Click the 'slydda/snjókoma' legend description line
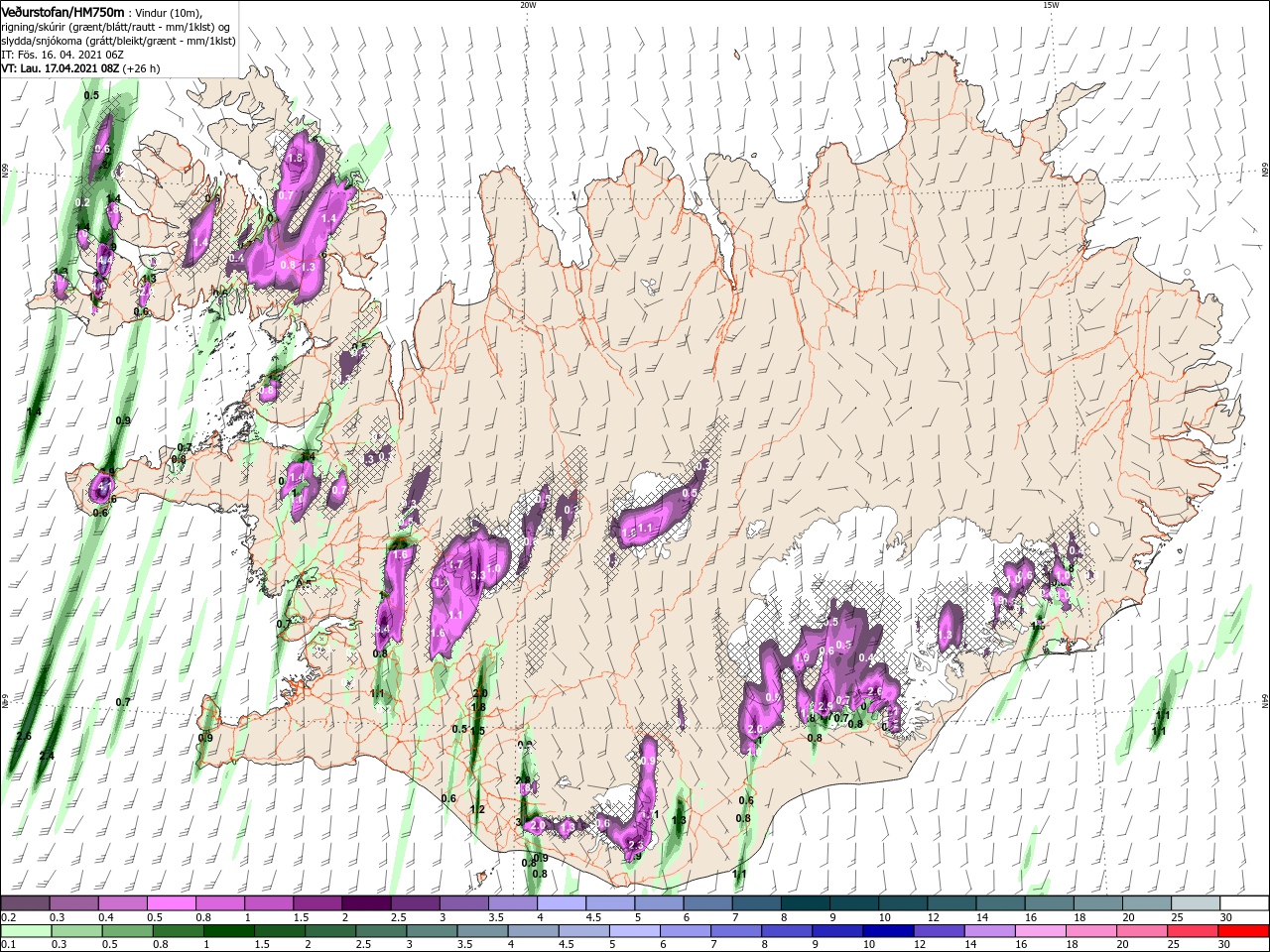Viewport: 1270px width, 952px height. pyautogui.click(x=118, y=40)
